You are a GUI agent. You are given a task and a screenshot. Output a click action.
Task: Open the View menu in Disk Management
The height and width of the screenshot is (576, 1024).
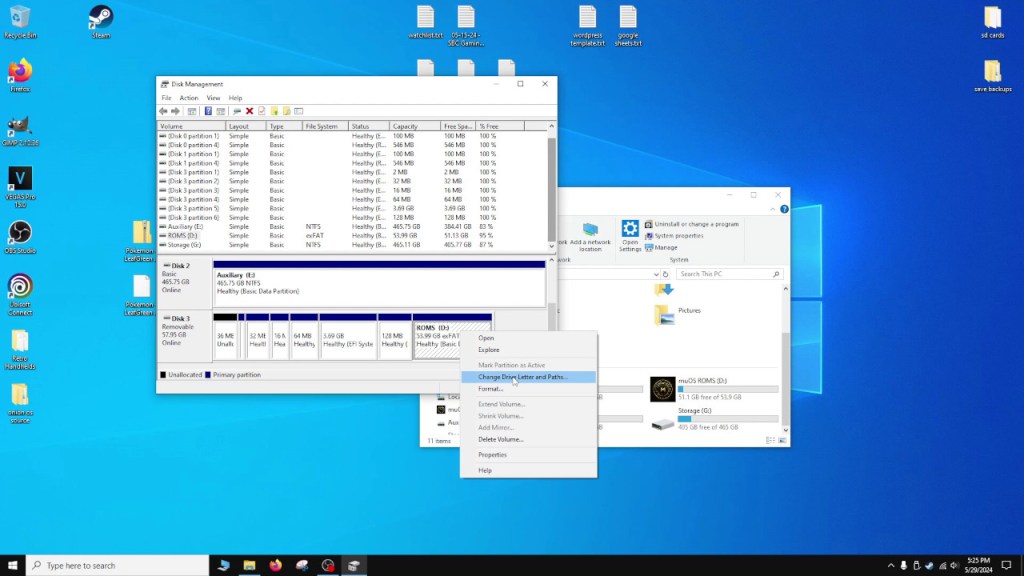coord(213,98)
